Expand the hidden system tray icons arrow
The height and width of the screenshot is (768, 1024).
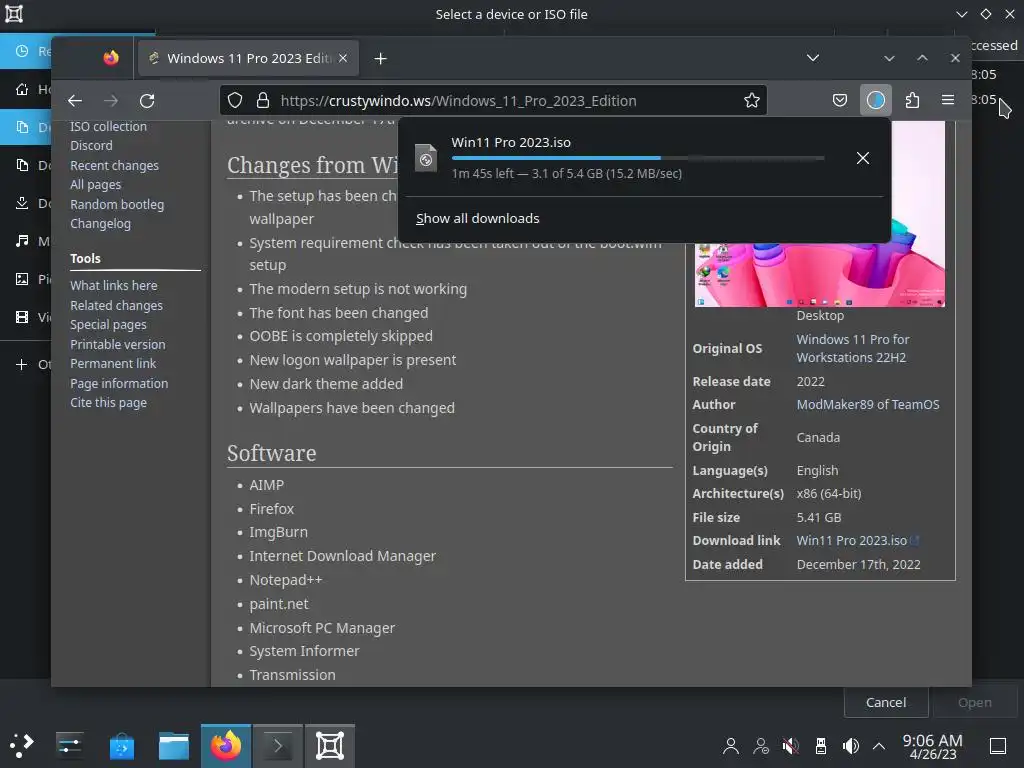(879, 746)
